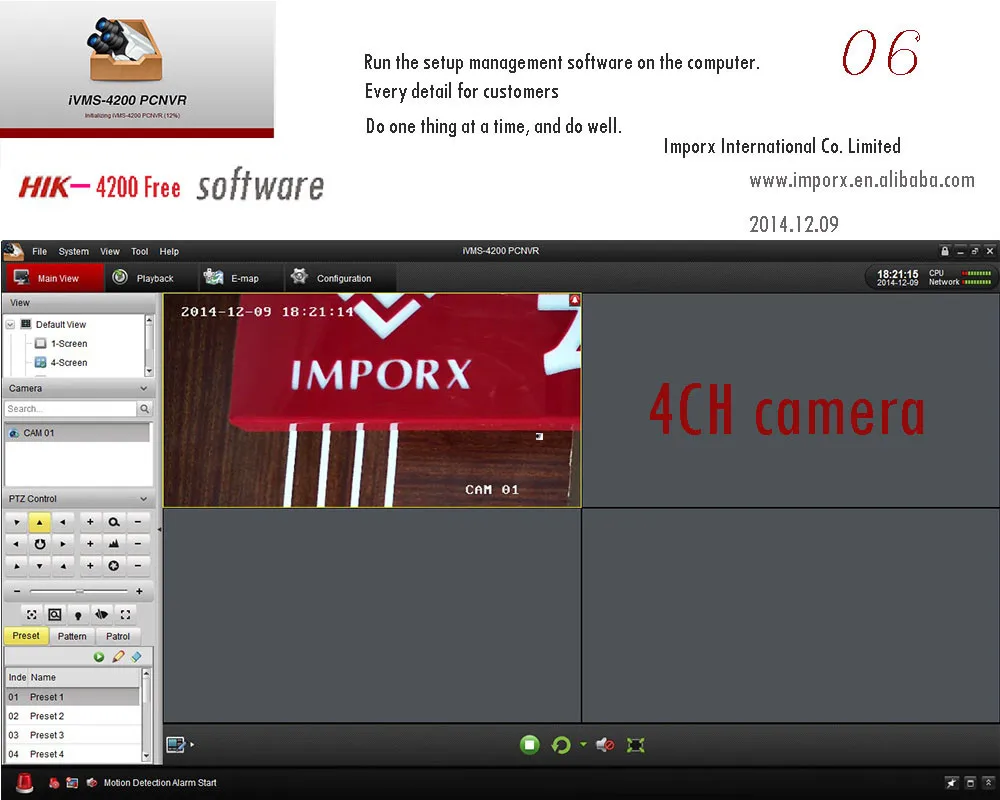Viewport: 1000px width, 800px height.
Task: Zoom in with plus beside magnifier
Action: pyautogui.click(x=90, y=522)
